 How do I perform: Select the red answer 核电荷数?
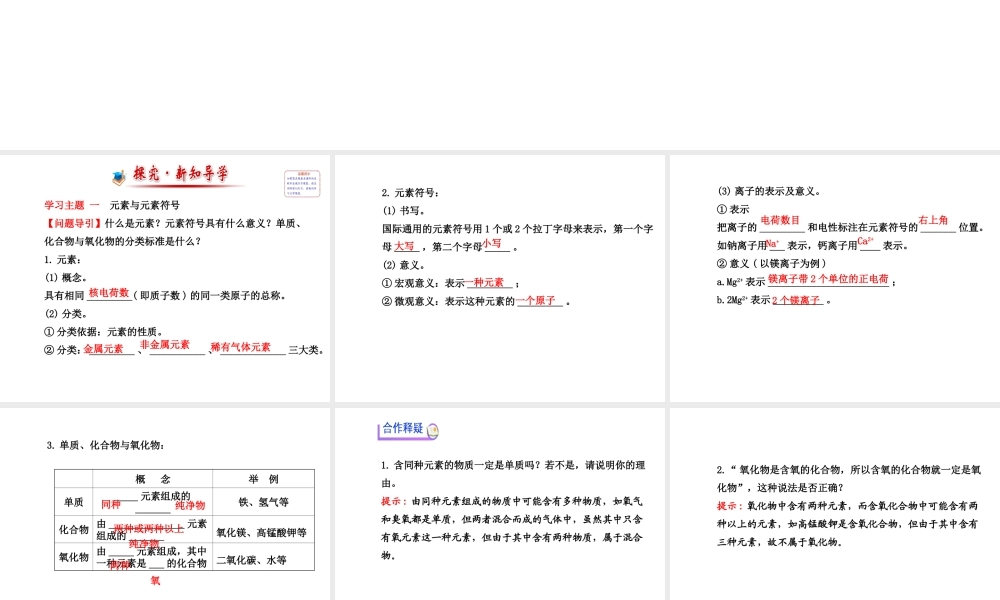point(108,293)
